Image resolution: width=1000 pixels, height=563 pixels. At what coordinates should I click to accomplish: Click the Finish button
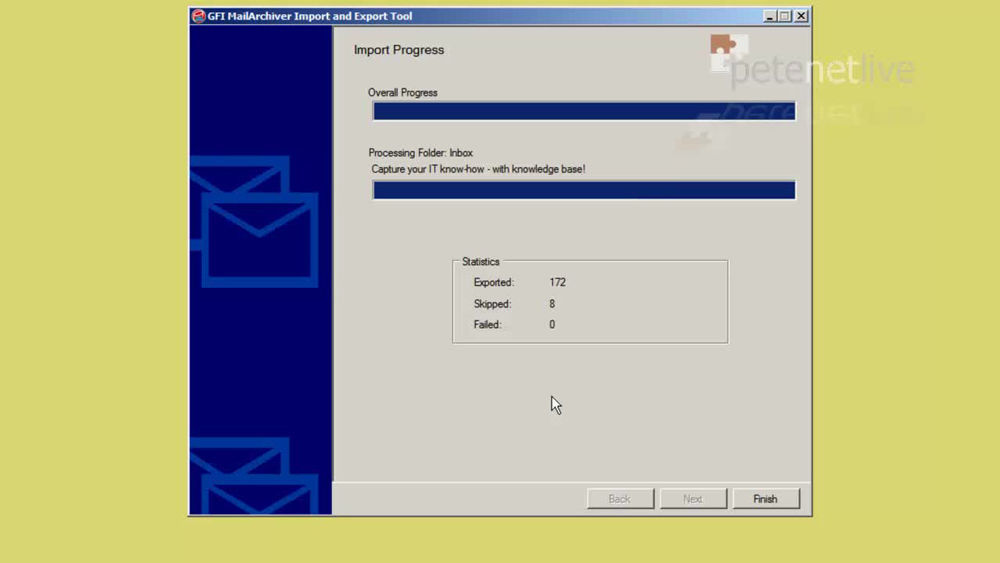pos(765,499)
